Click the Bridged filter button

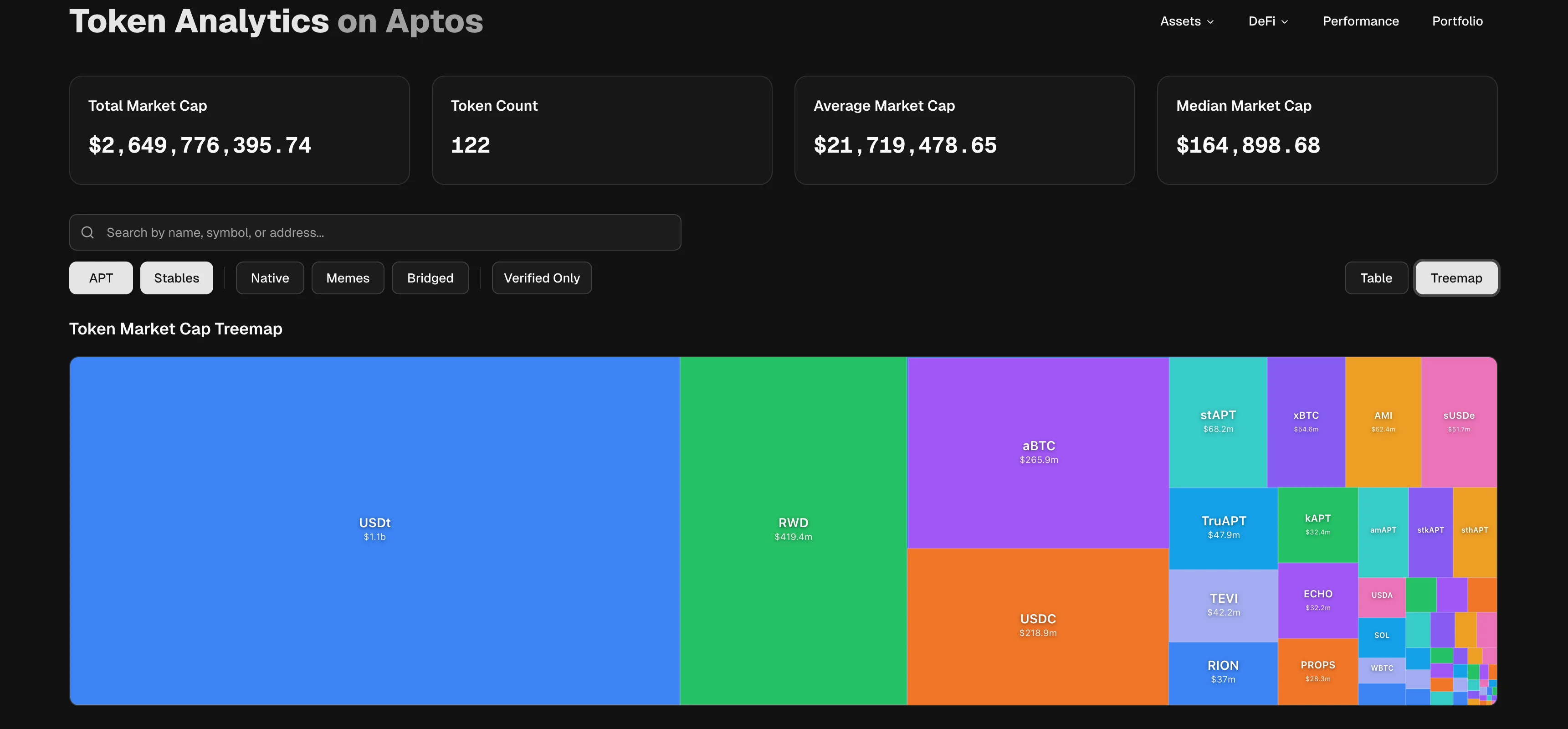(x=430, y=278)
